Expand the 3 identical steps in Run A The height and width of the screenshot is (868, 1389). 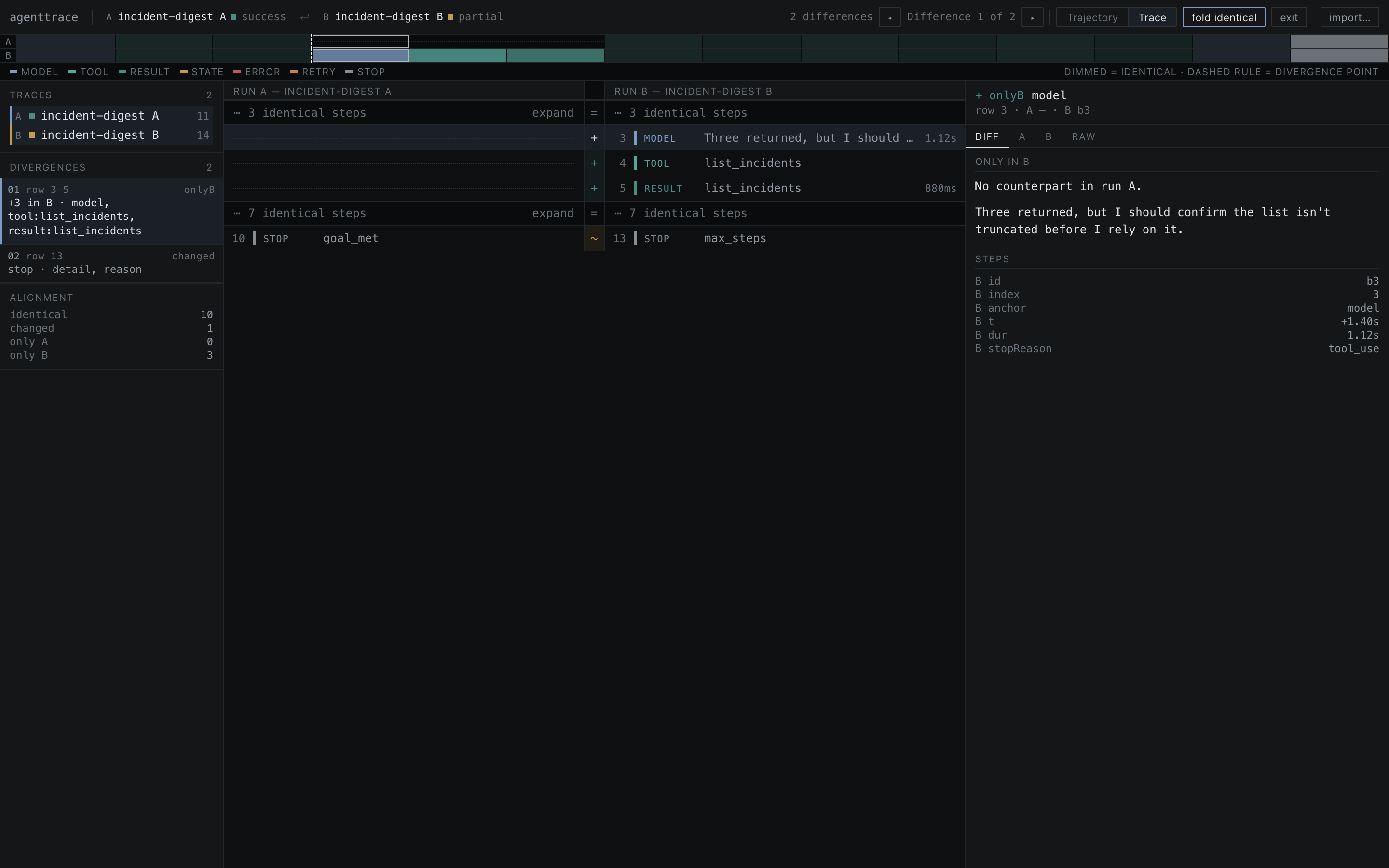tap(552, 113)
